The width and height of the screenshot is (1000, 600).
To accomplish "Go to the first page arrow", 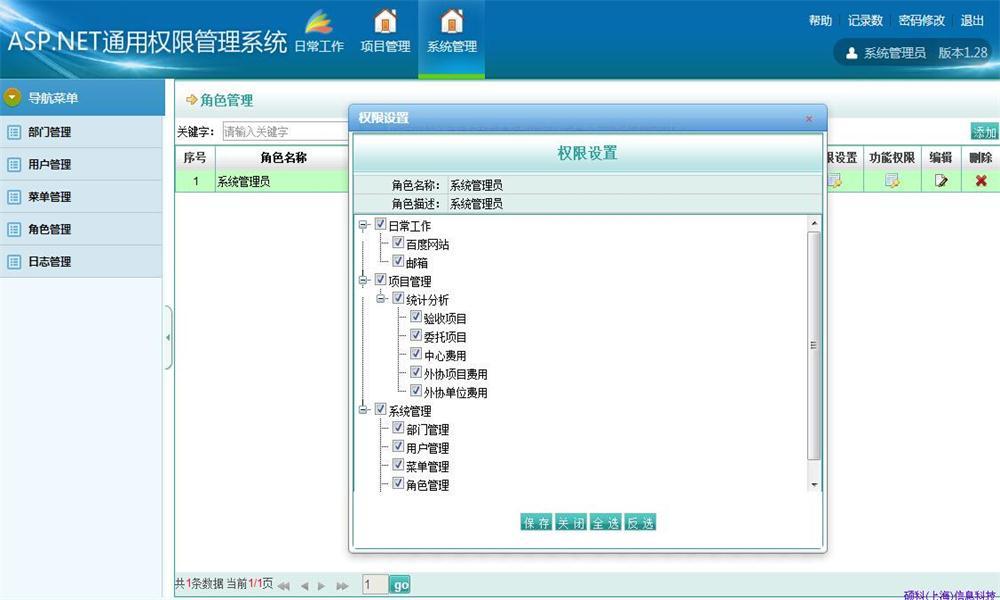I will [284, 585].
